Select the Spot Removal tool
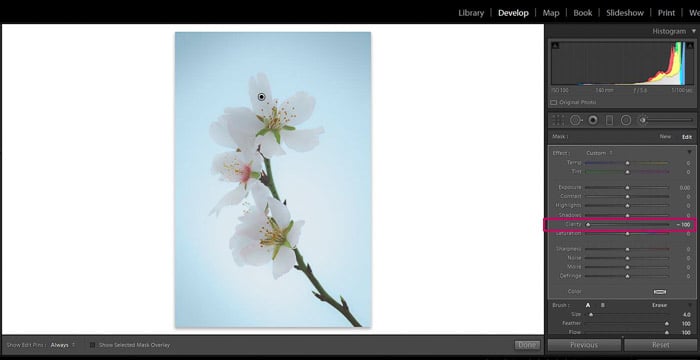The height and width of the screenshot is (360, 700). point(575,120)
